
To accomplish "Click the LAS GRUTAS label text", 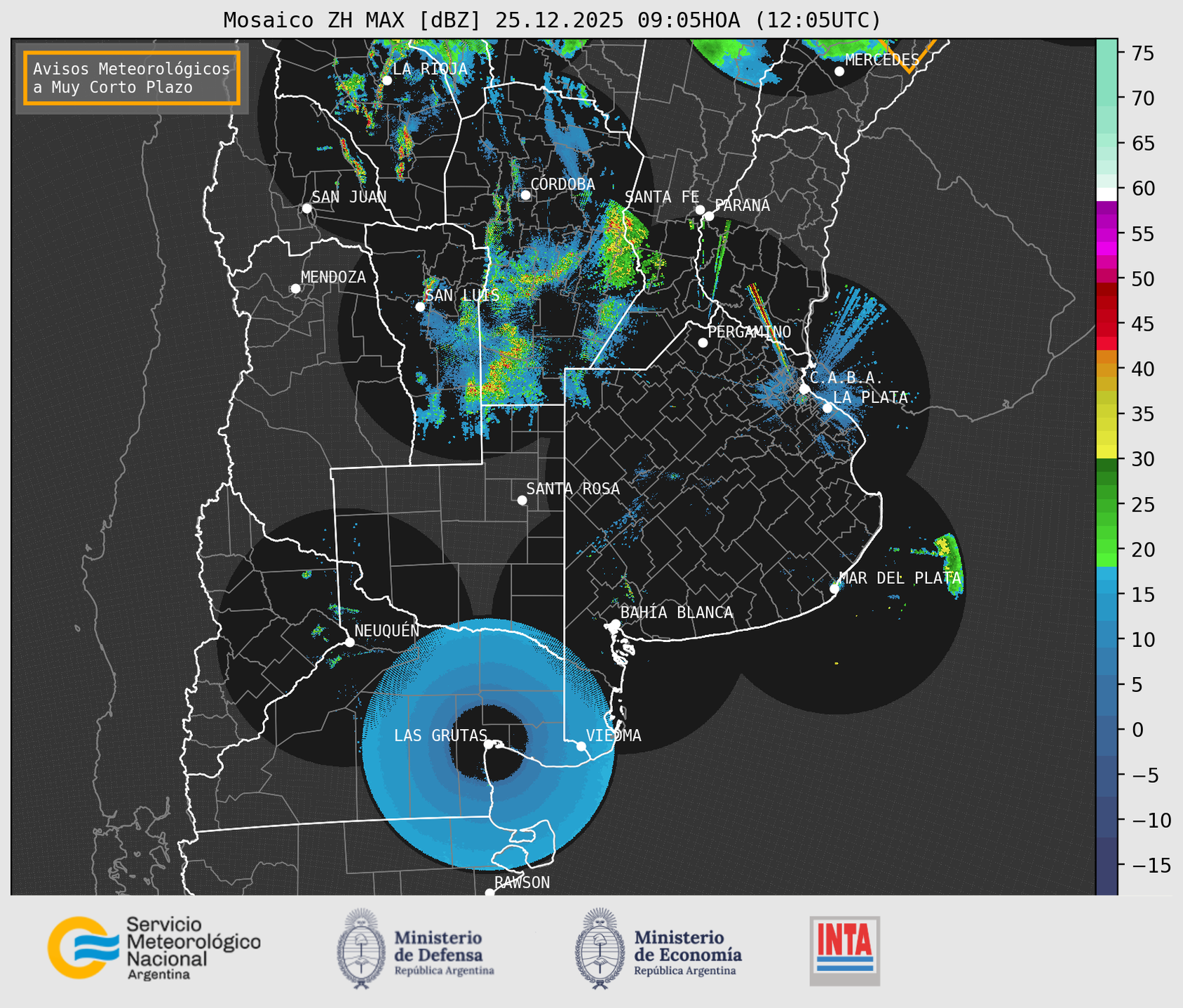I will [440, 735].
